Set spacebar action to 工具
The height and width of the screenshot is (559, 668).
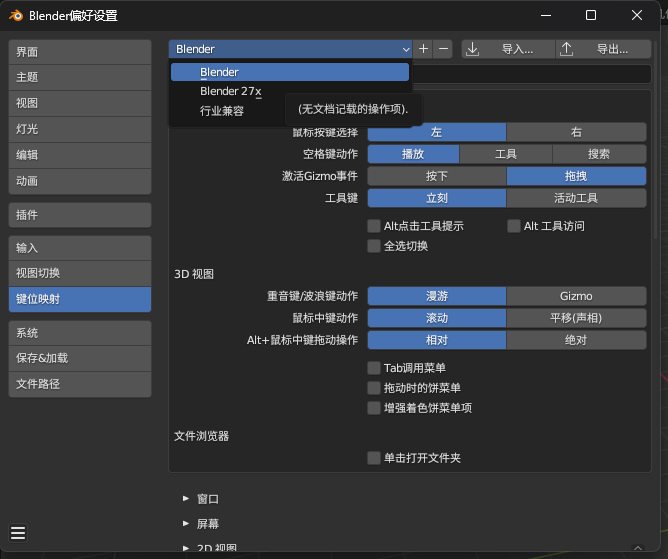[506, 154]
